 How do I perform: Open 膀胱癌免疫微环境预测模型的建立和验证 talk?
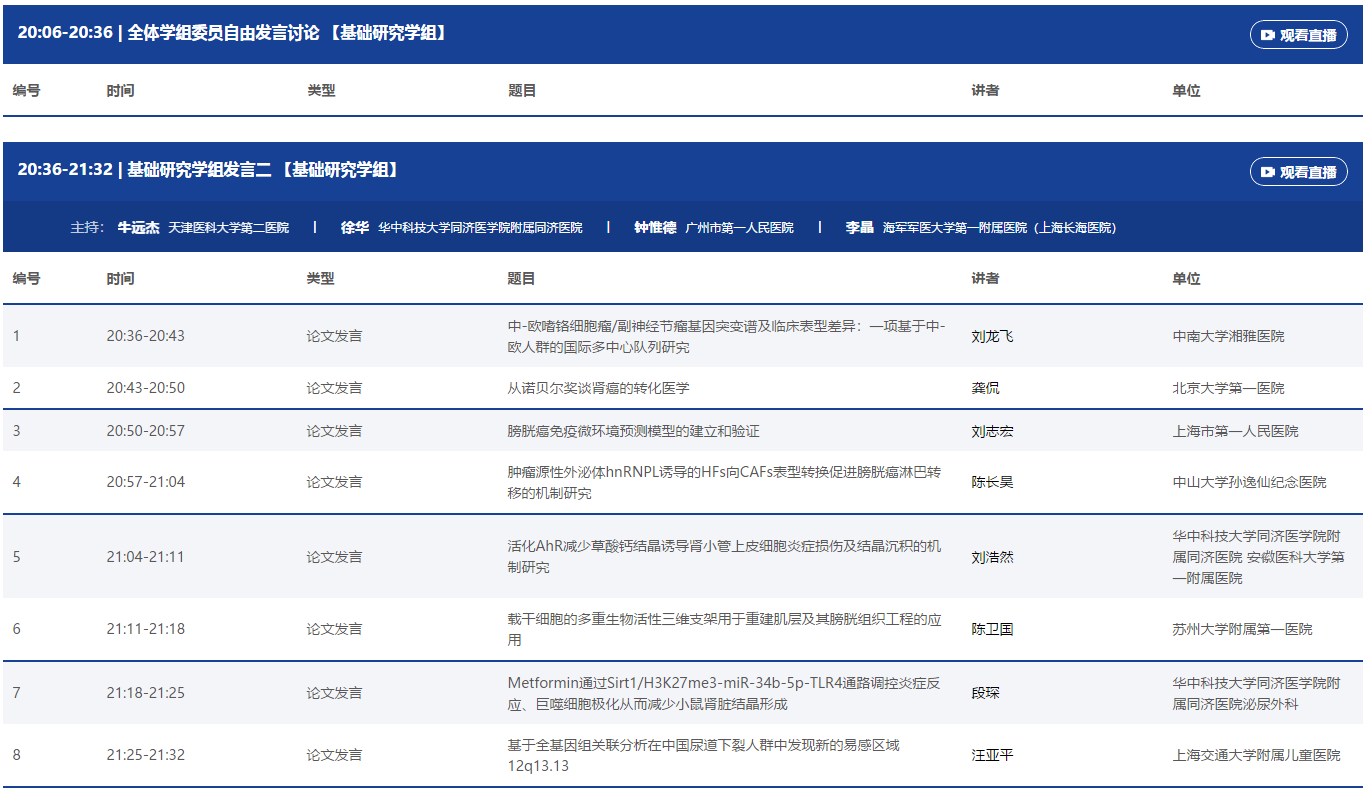coord(633,431)
